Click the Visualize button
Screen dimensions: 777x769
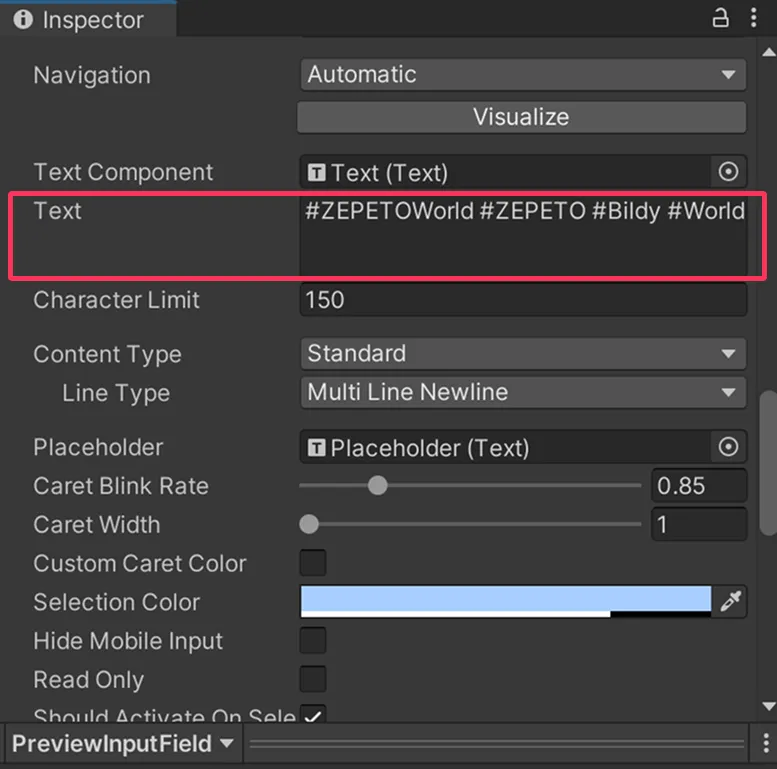tap(521, 117)
